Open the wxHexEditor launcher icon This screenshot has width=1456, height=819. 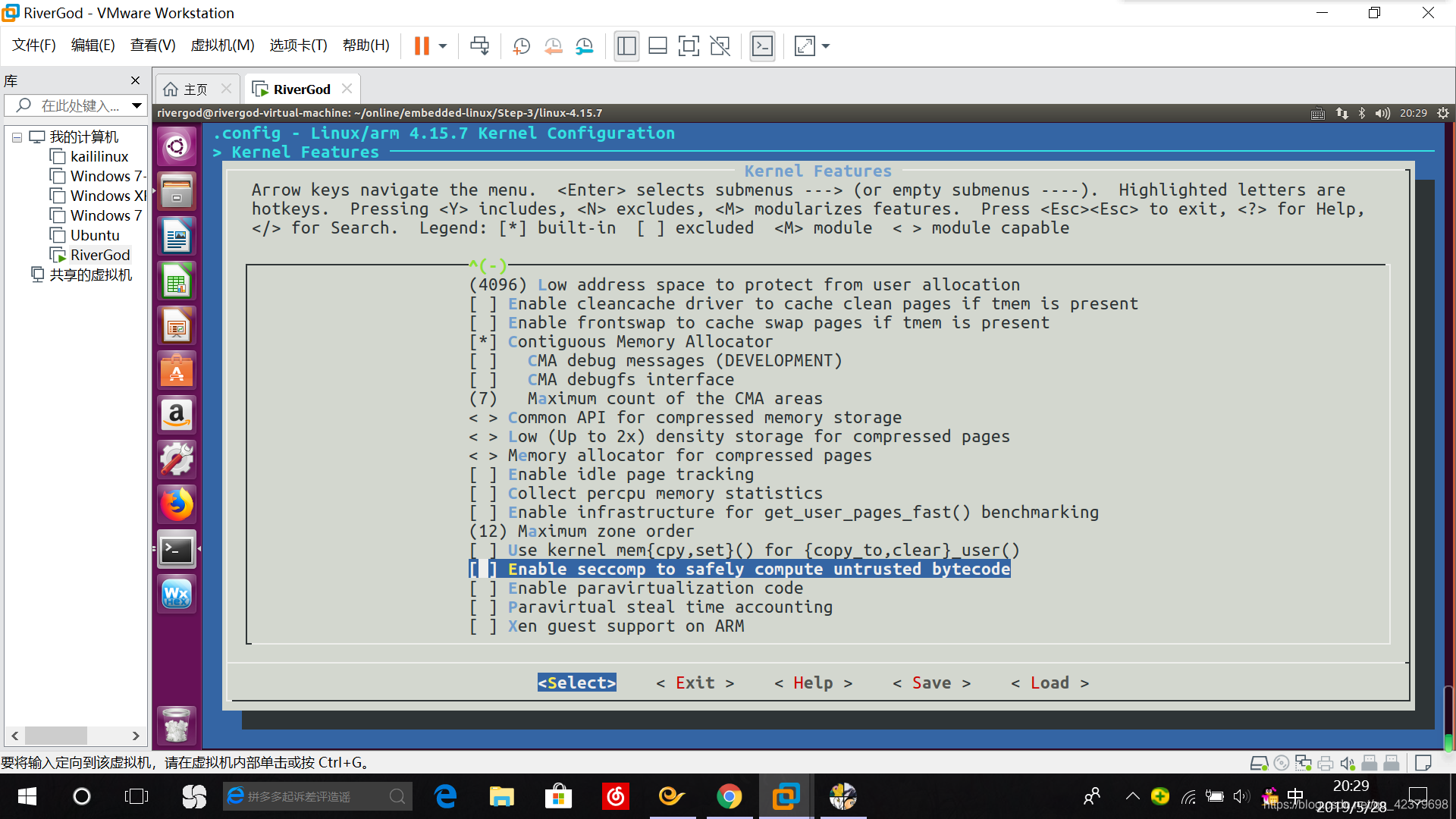[177, 594]
